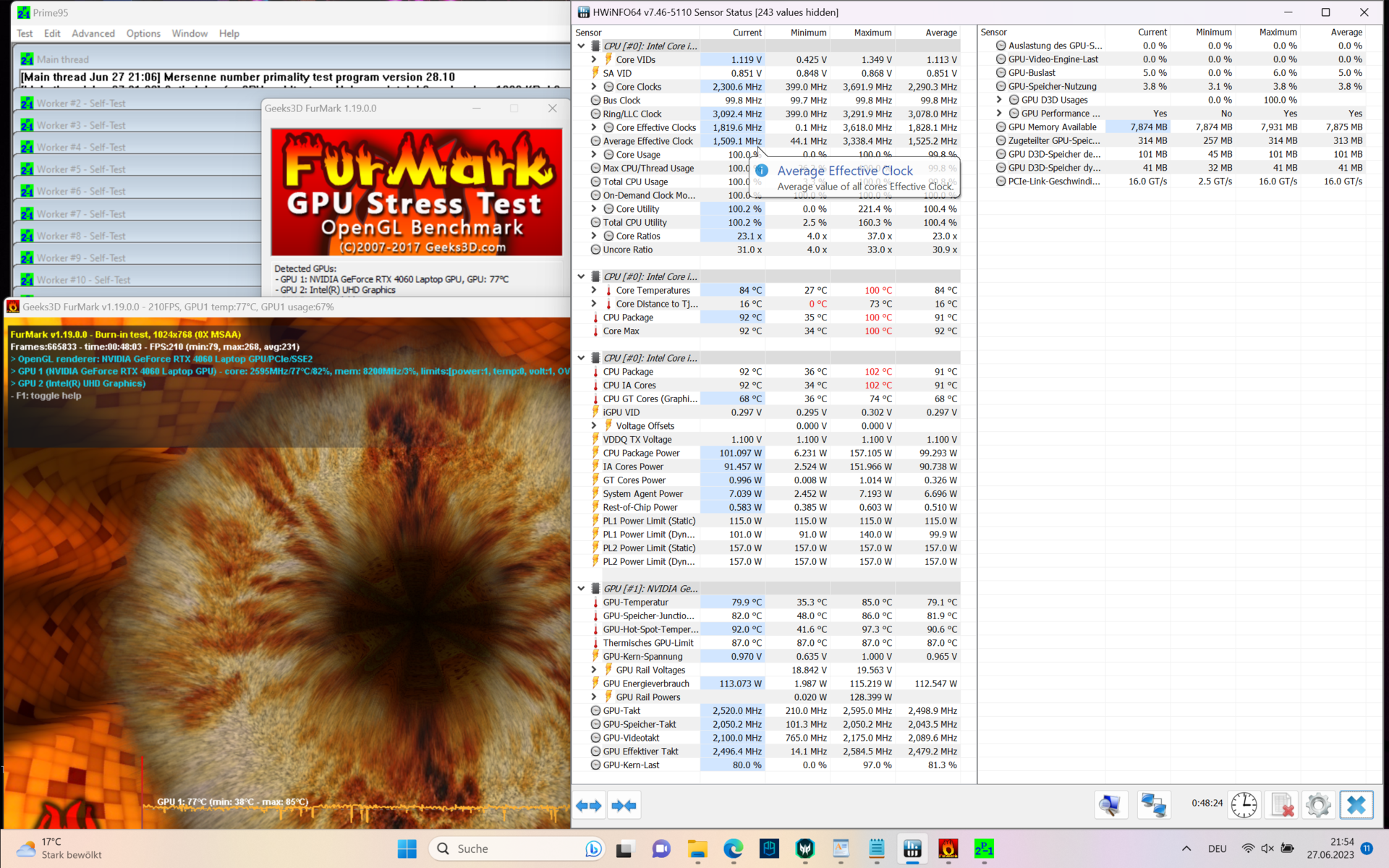This screenshot has height=868, width=1389.
Task: Click the reset clock icon
Action: pos(1244,805)
